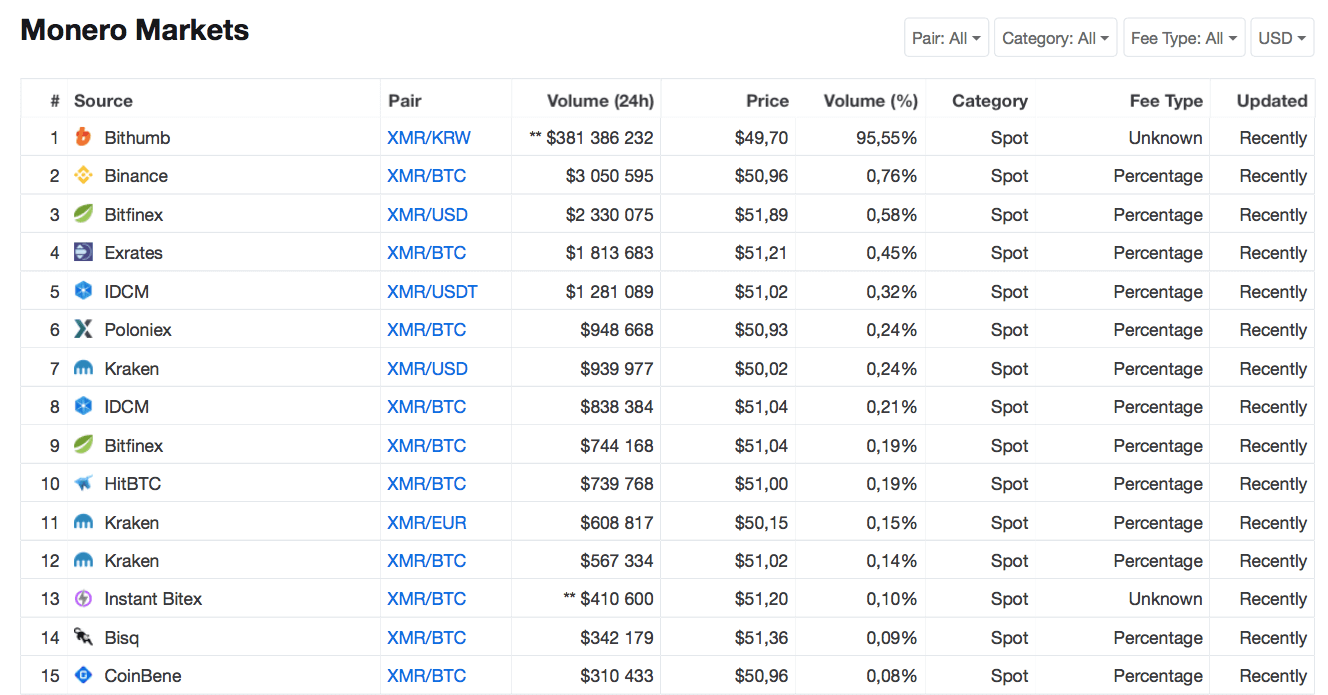Click the Binance logo icon

click(x=84, y=176)
